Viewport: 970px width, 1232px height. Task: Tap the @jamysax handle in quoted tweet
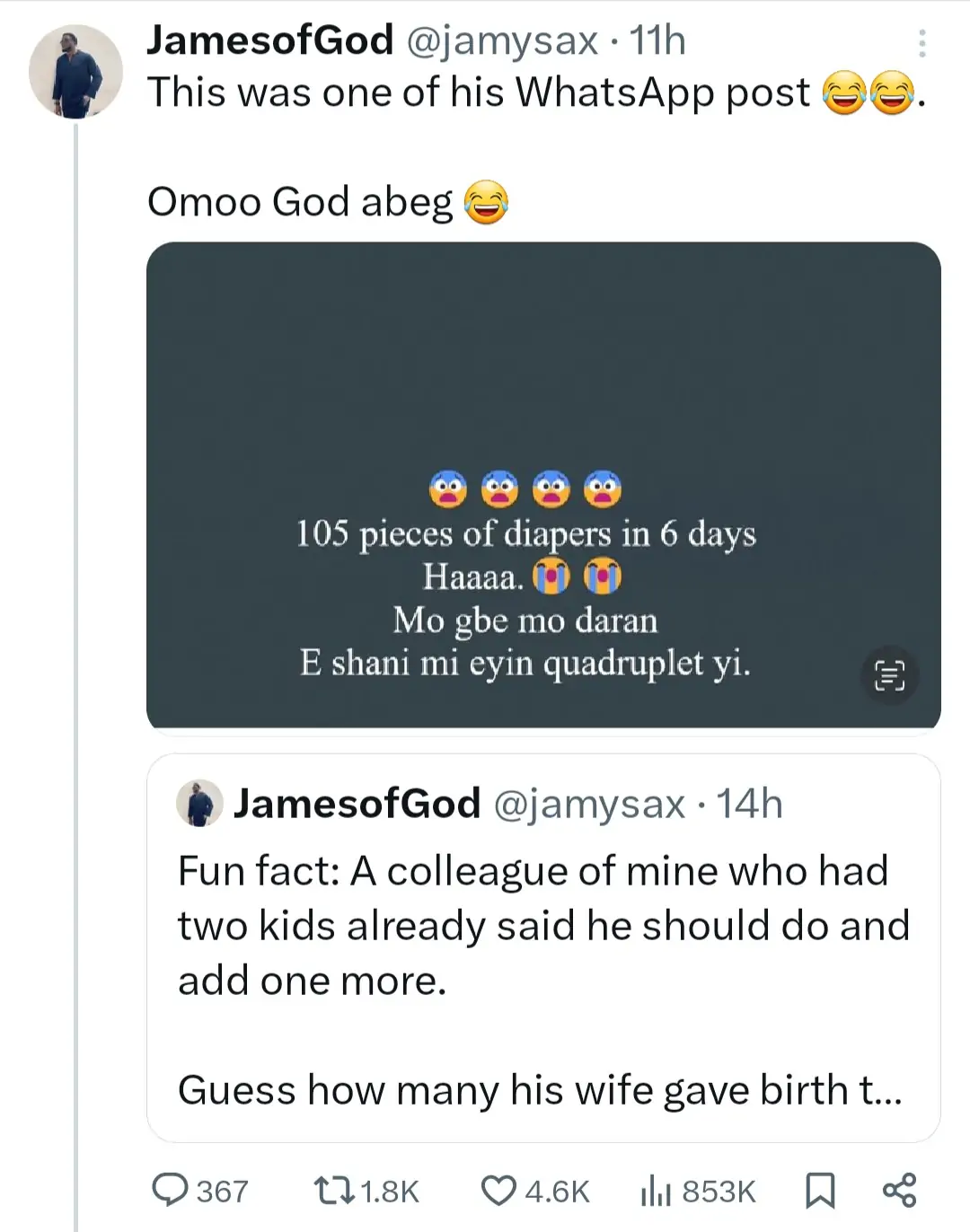(x=590, y=804)
